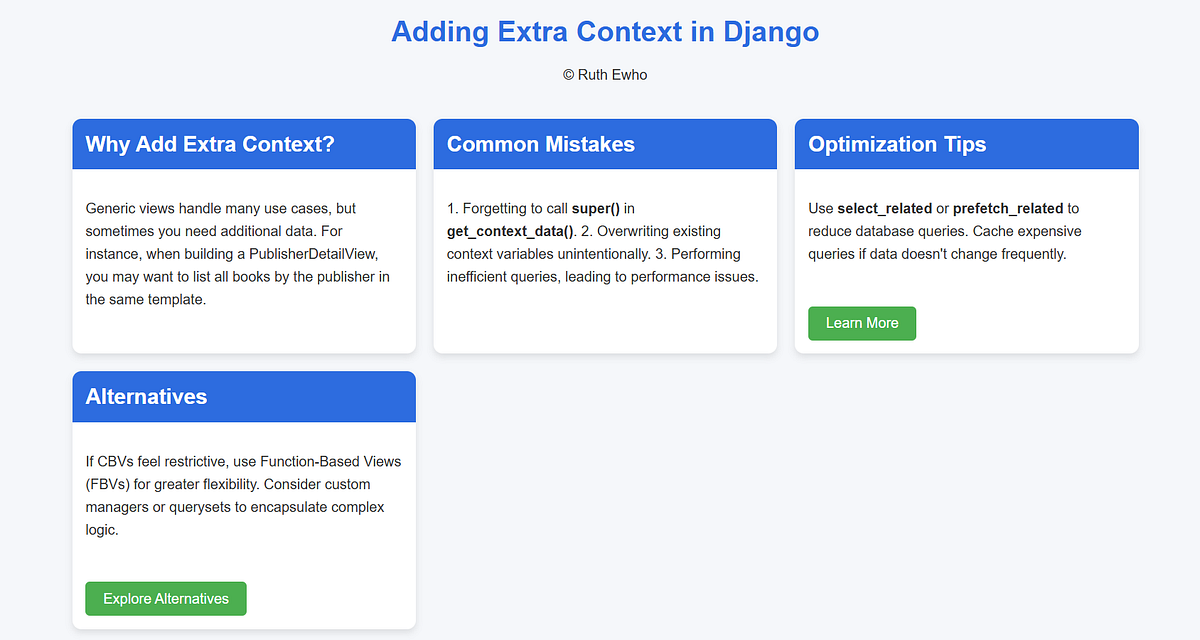Select the 'Optimization Tips' card title
The height and width of the screenshot is (640, 1200).
[896, 143]
